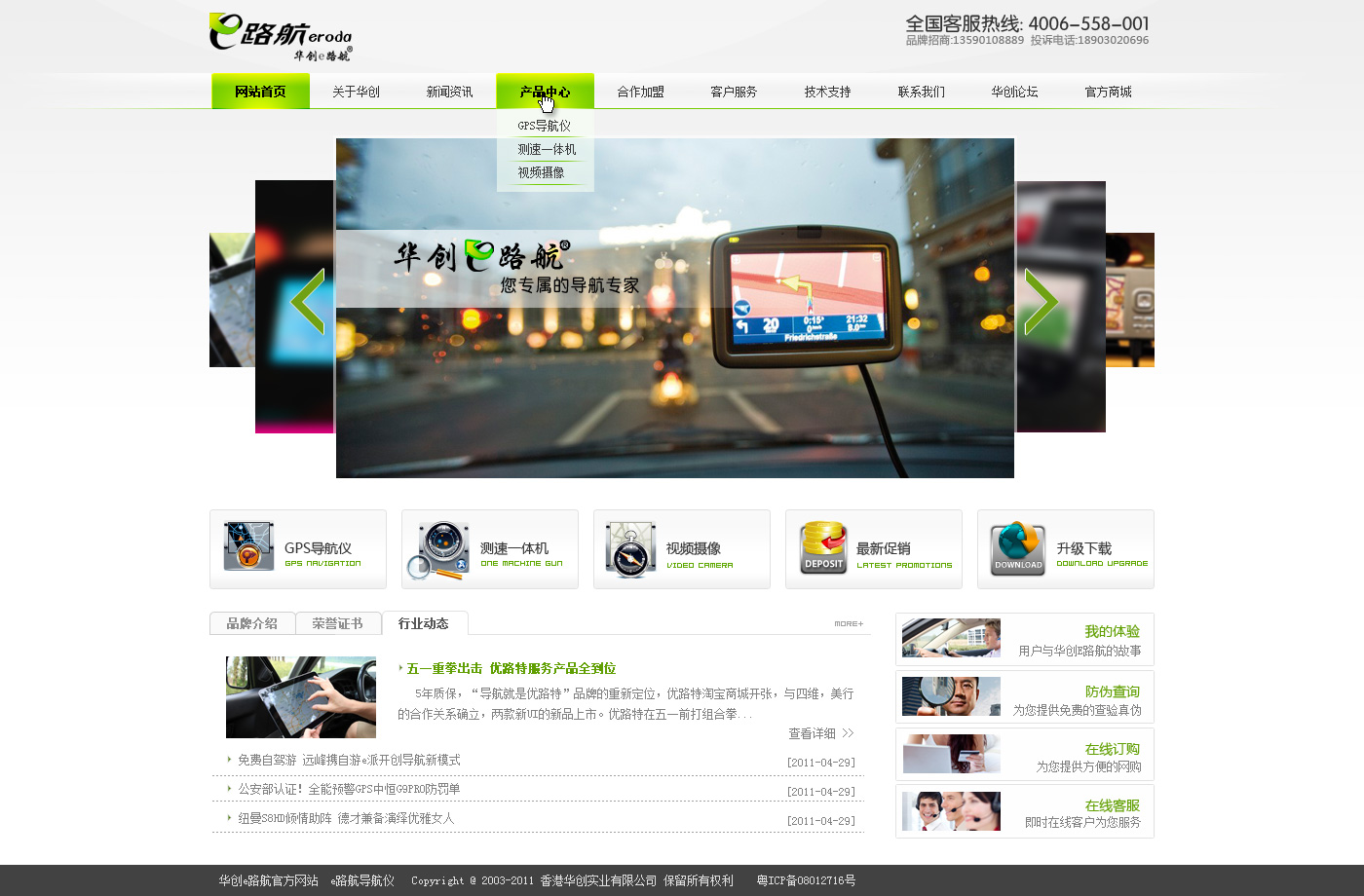
Task: Open 联系我们 menu item
Action: 921,92
